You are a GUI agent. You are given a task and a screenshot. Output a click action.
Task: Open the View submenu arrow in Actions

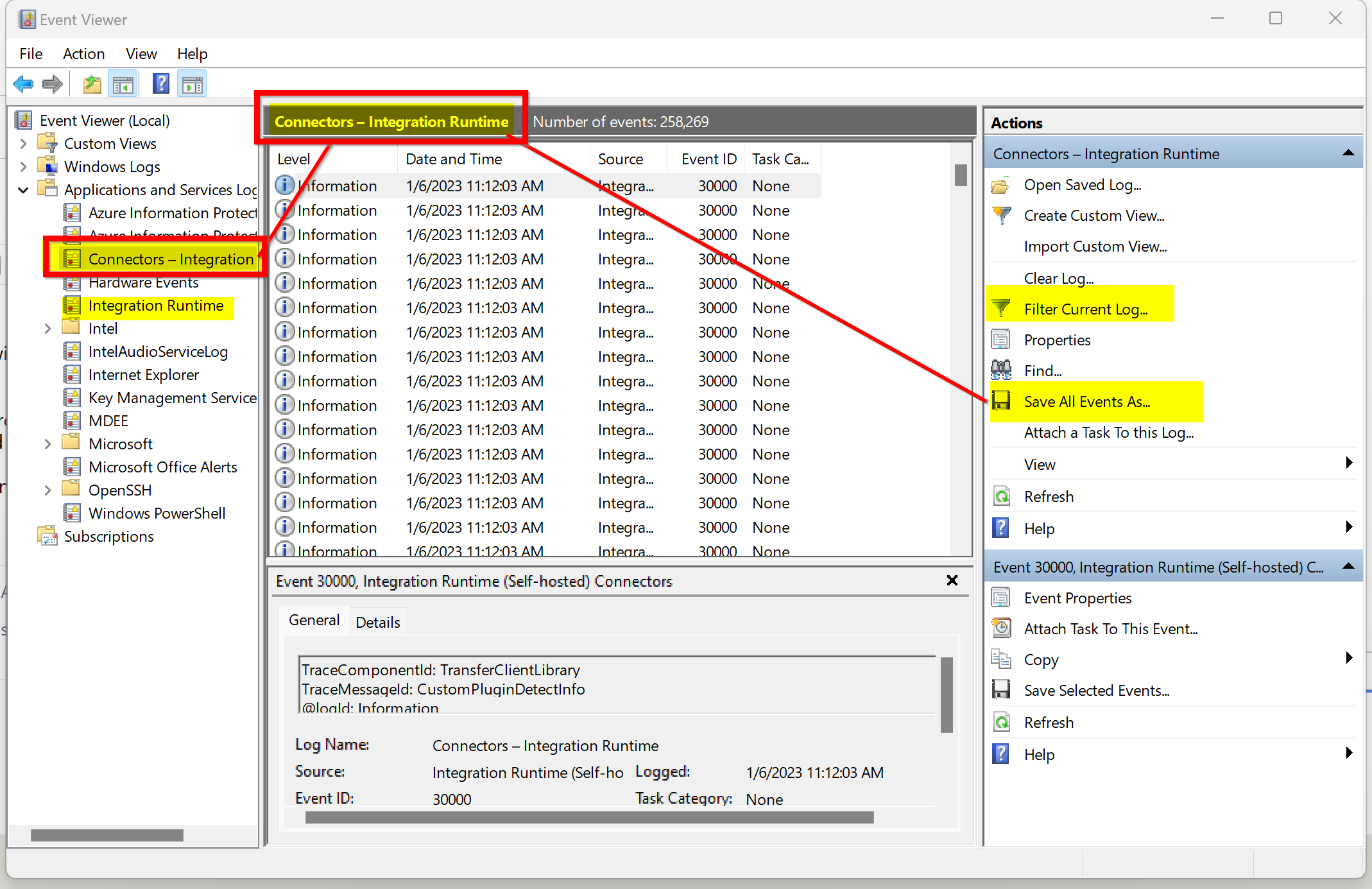(x=1349, y=463)
